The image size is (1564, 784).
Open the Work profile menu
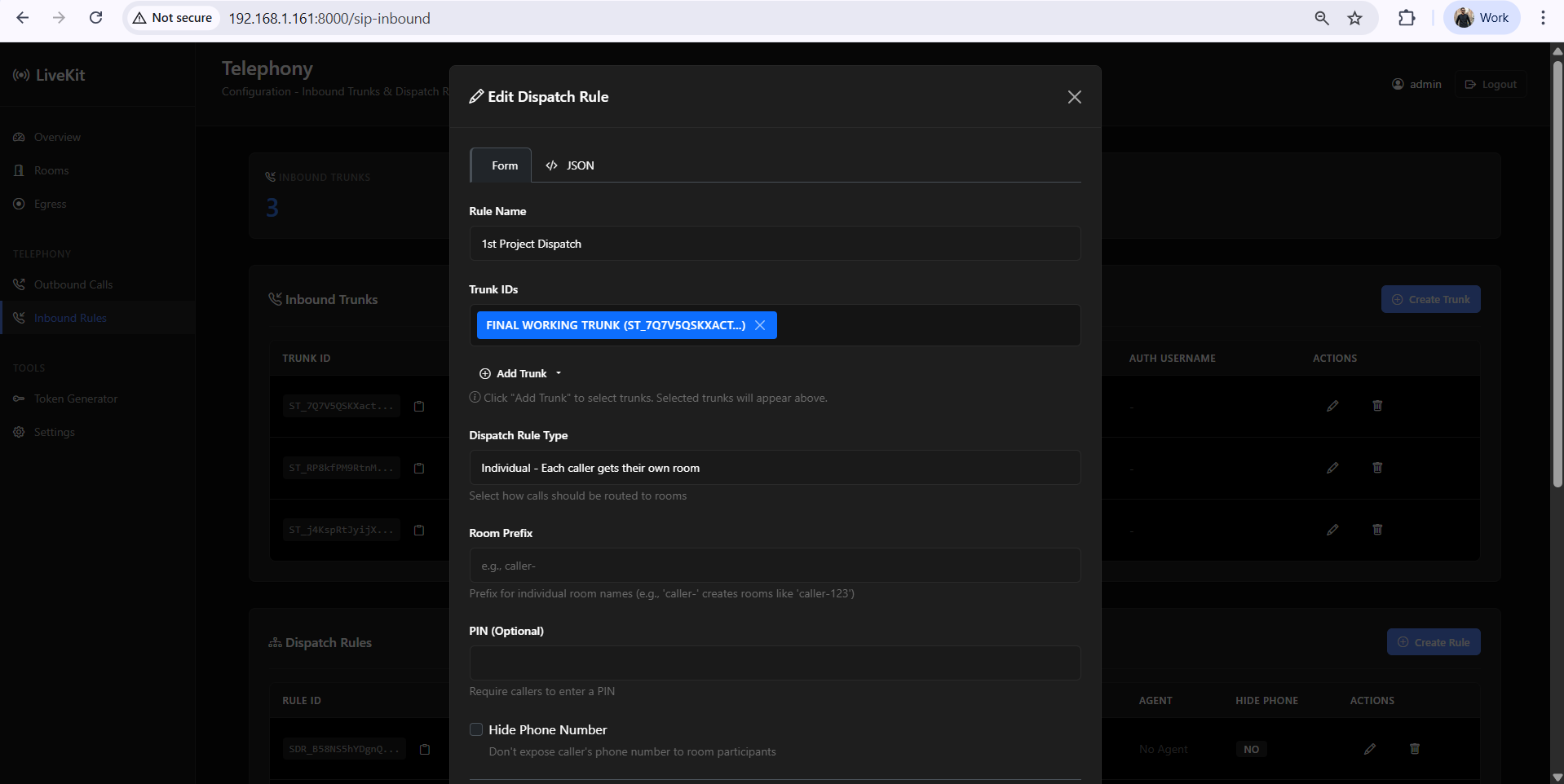(x=1482, y=18)
